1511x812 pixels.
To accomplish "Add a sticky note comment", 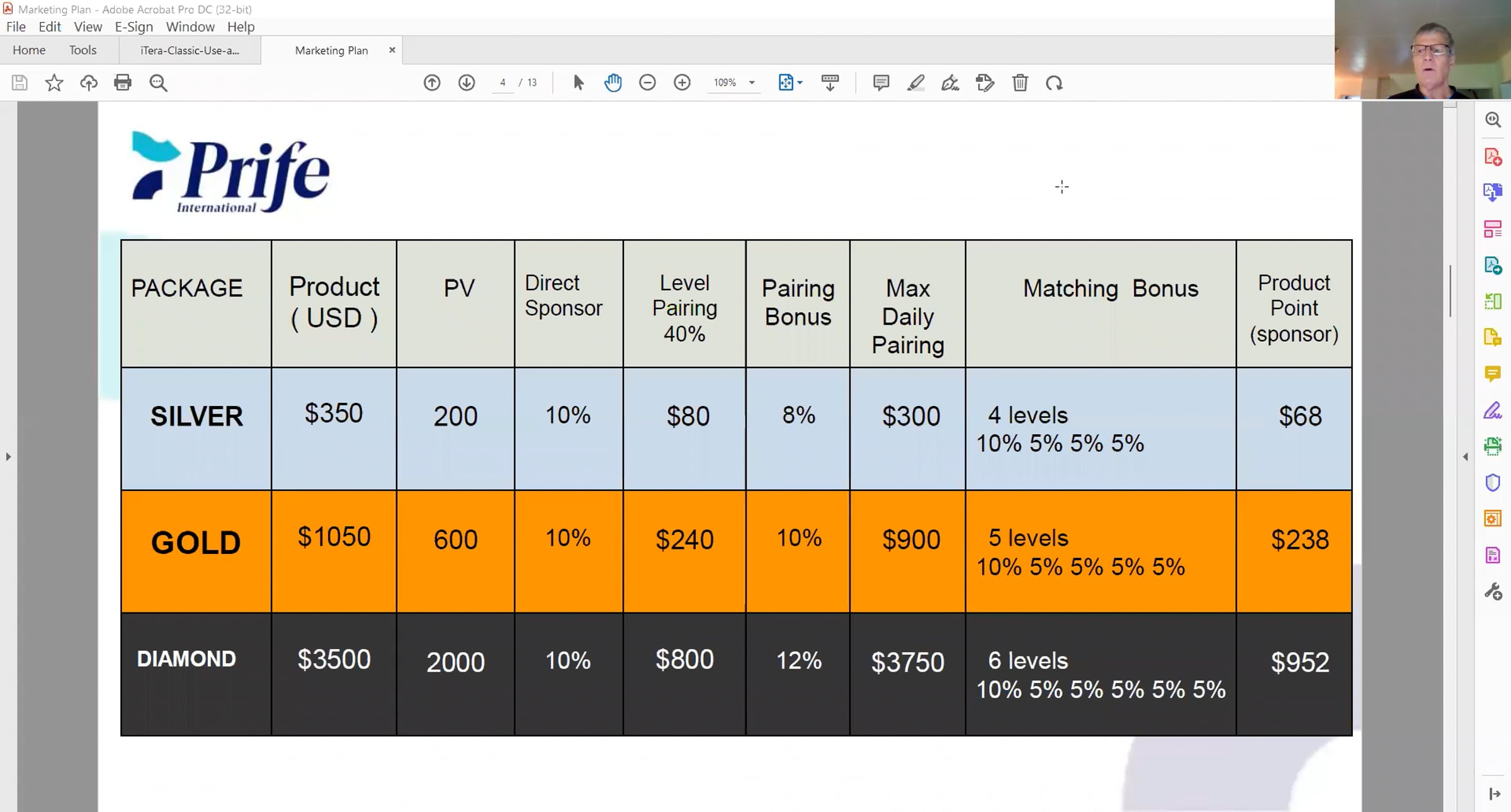I will click(x=881, y=82).
